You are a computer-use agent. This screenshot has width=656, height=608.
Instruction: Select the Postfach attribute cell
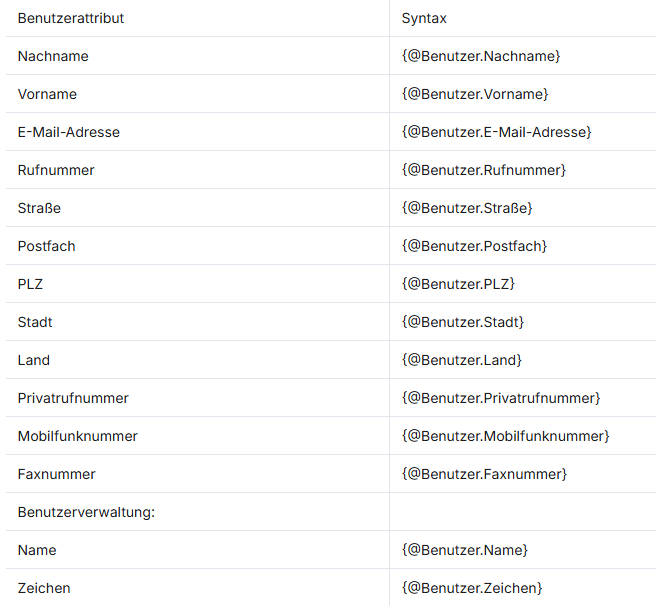[x=46, y=246]
